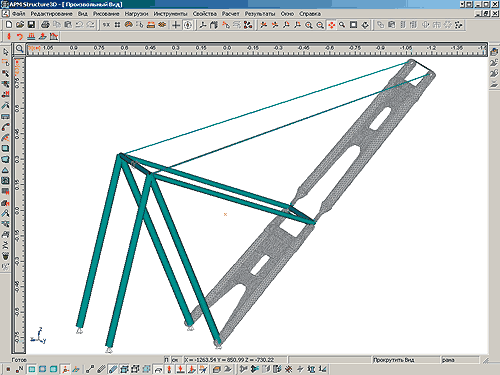Open the Справка menu
Image resolution: width=500 pixels, height=375 pixels.
point(310,14)
